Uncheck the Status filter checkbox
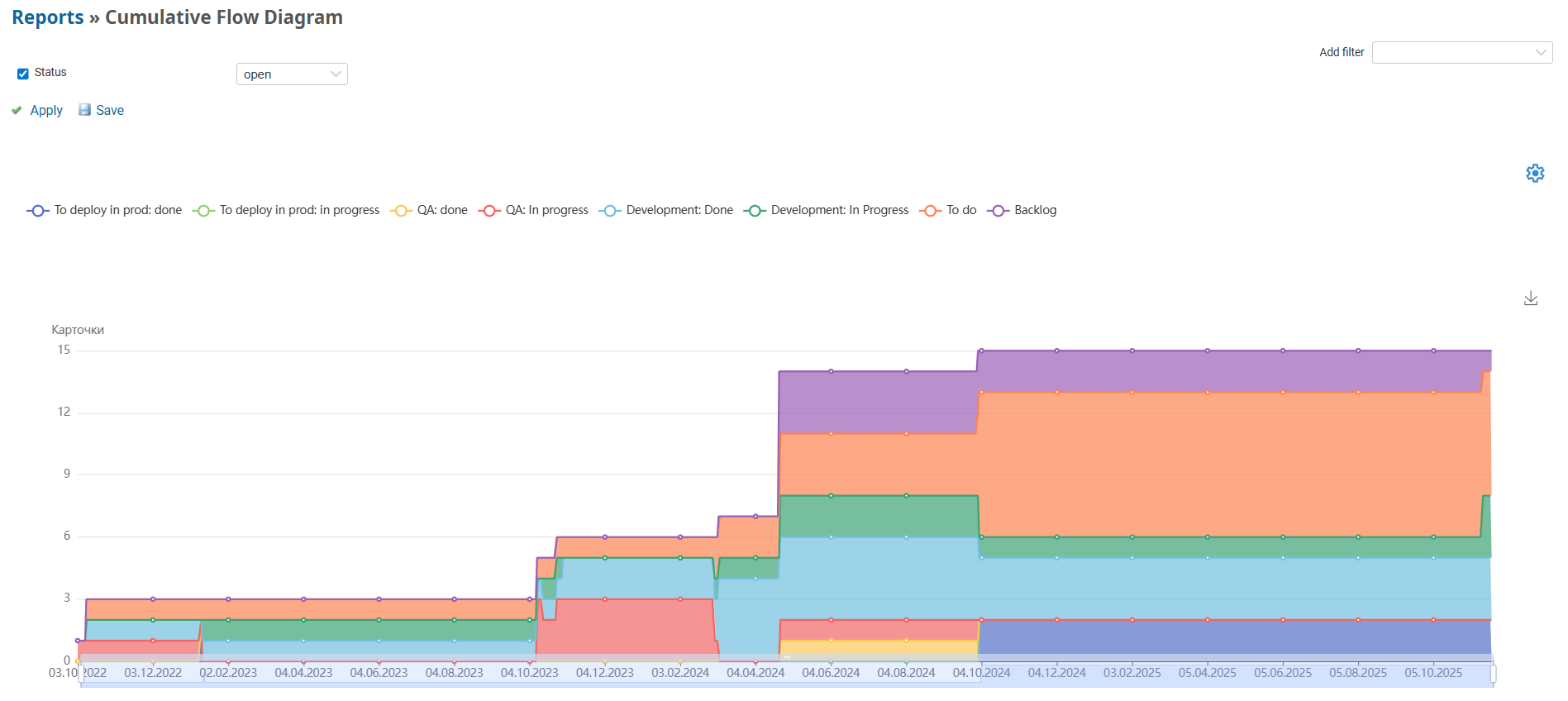 pyautogui.click(x=23, y=74)
